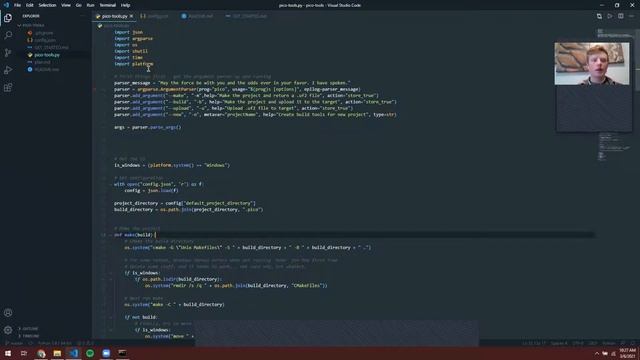Screen dimensions: 640x360
Task: Open Zoom from the taskbar
Action: tap(106, 353)
